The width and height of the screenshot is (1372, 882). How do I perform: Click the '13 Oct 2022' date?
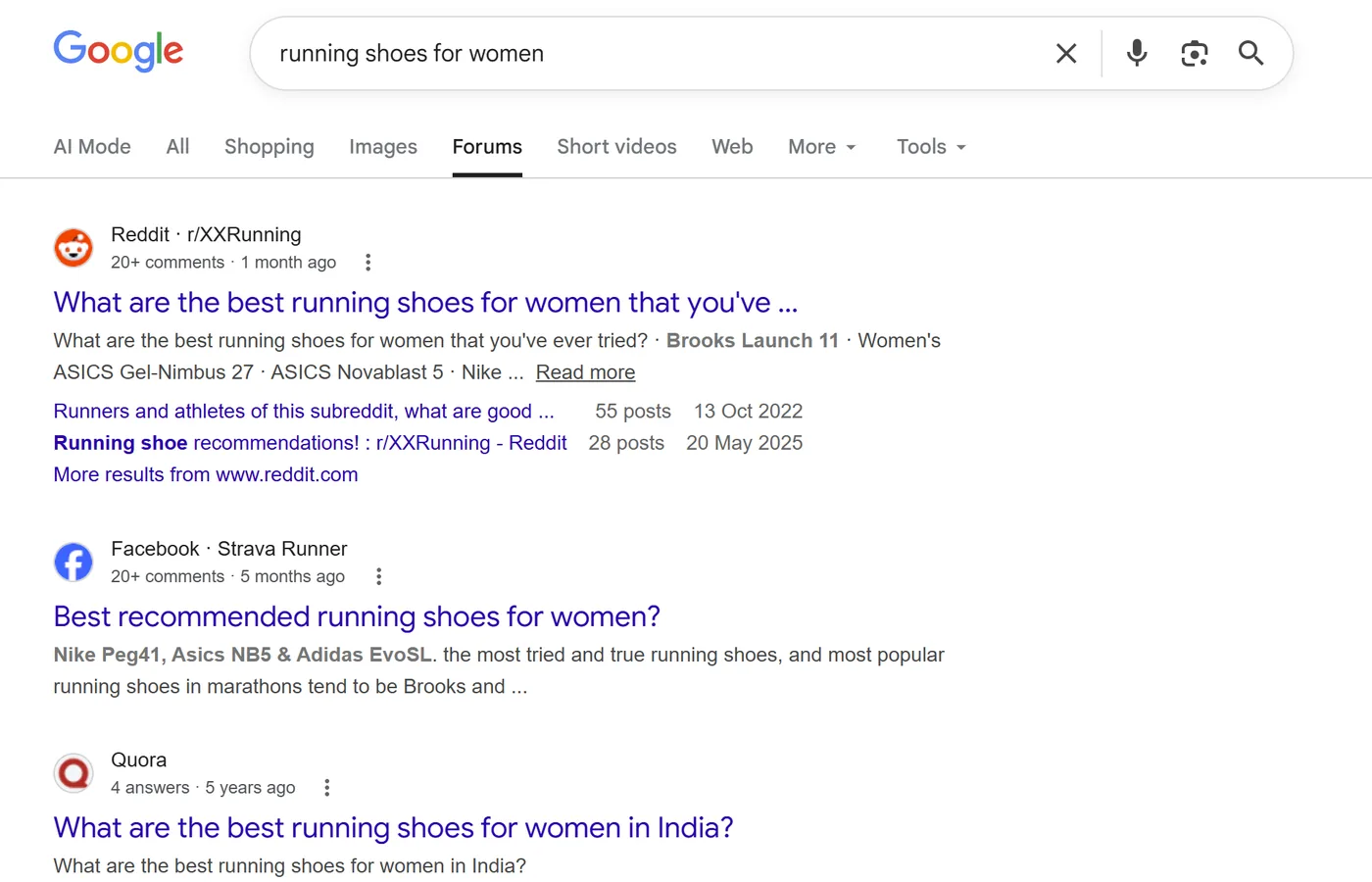pyautogui.click(x=749, y=411)
